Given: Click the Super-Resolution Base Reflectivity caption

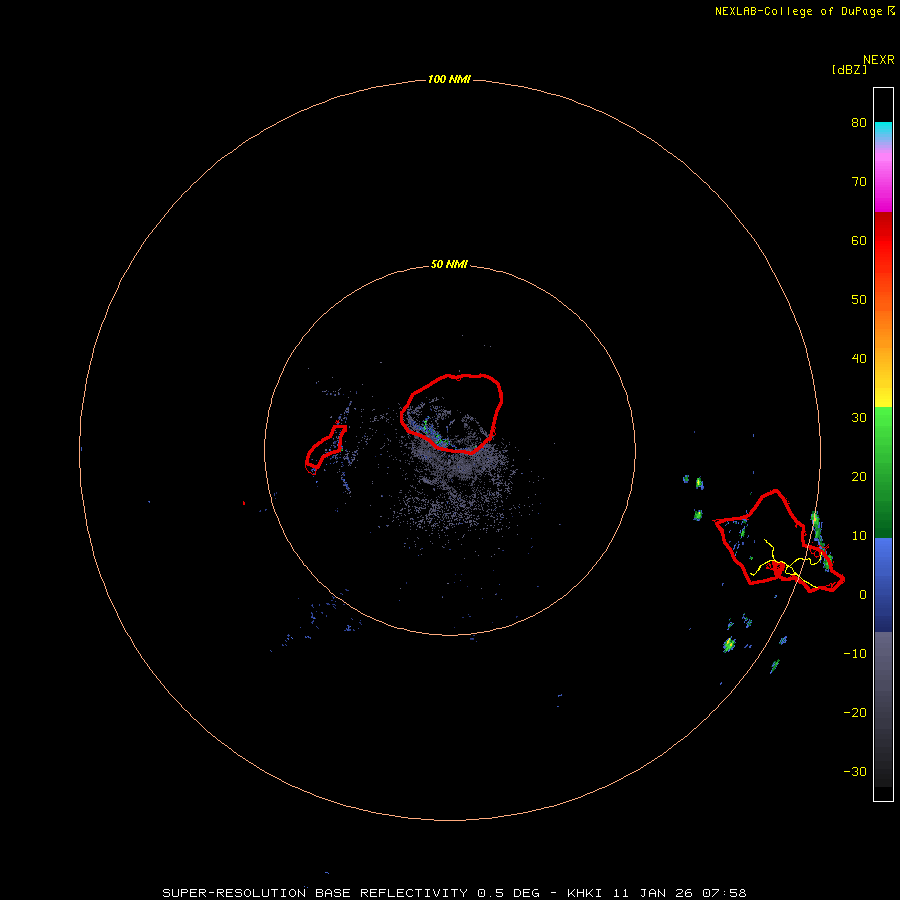Looking at the screenshot, I should 454,893.
